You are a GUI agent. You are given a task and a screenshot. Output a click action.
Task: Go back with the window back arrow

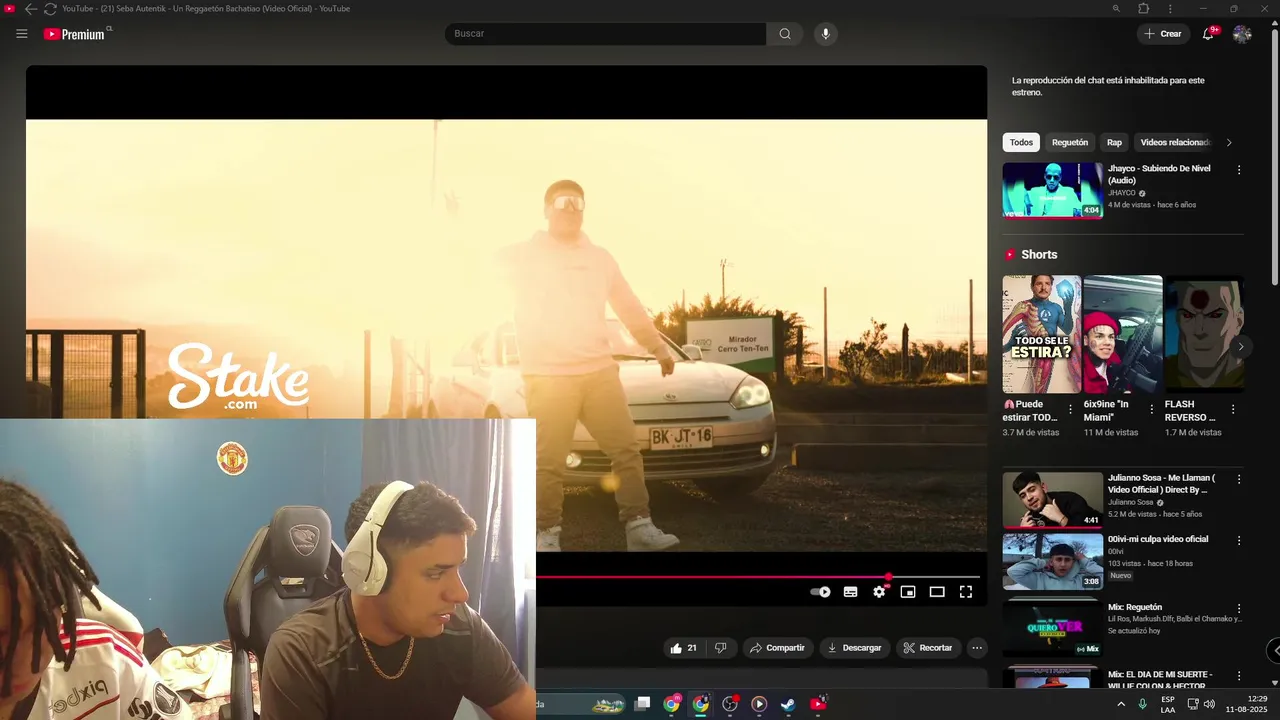pos(30,9)
